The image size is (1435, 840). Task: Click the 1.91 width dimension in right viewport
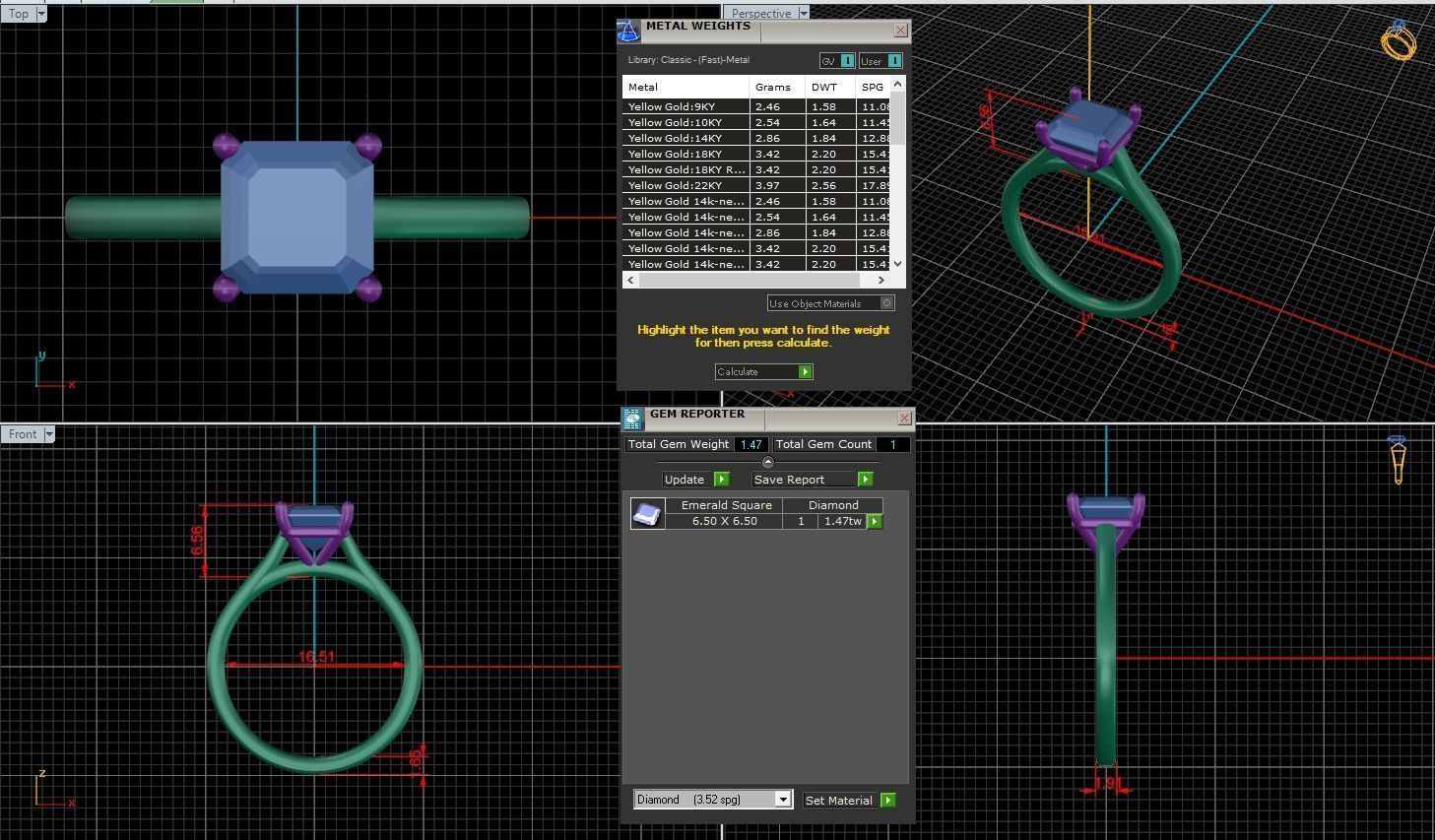[1108, 784]
